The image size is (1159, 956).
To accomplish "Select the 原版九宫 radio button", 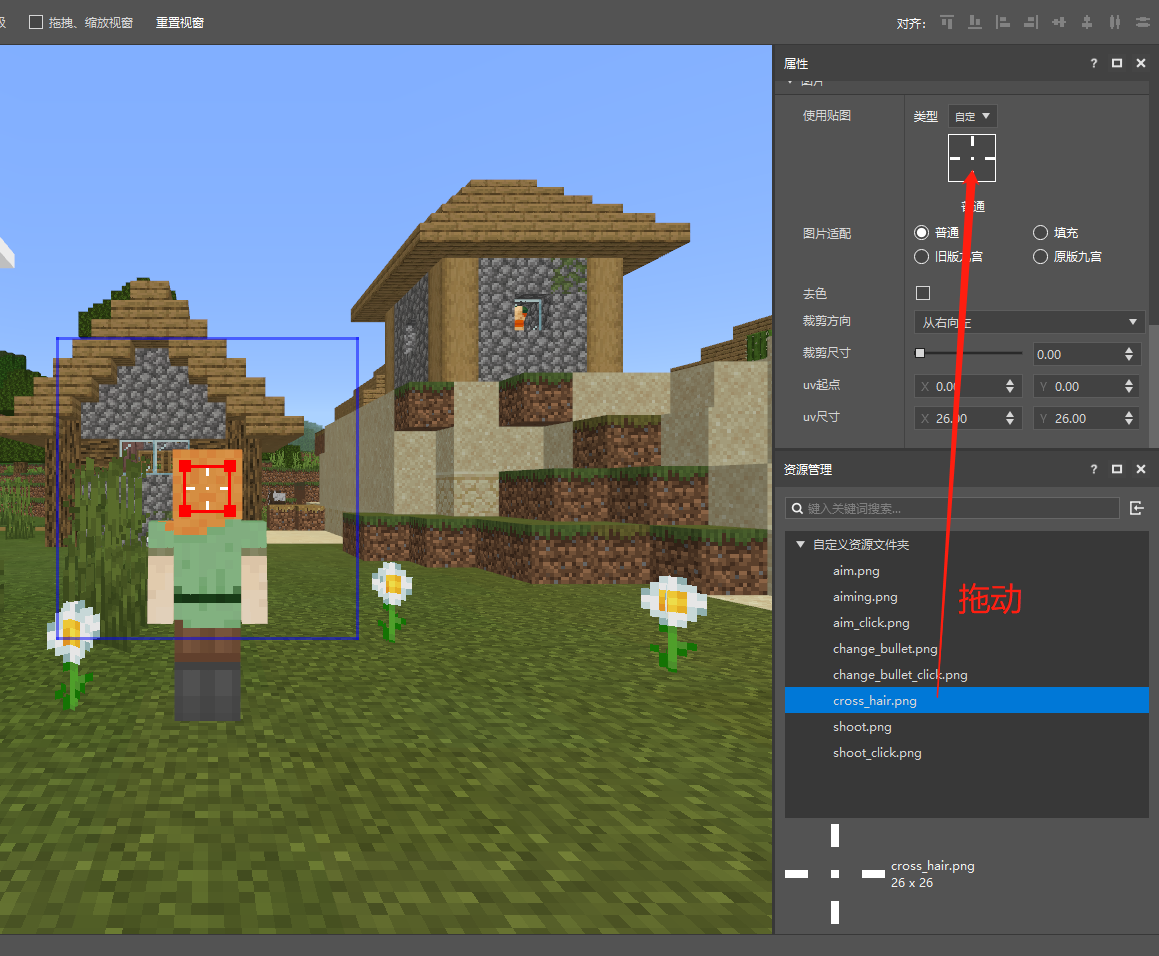I will 1040,257.
